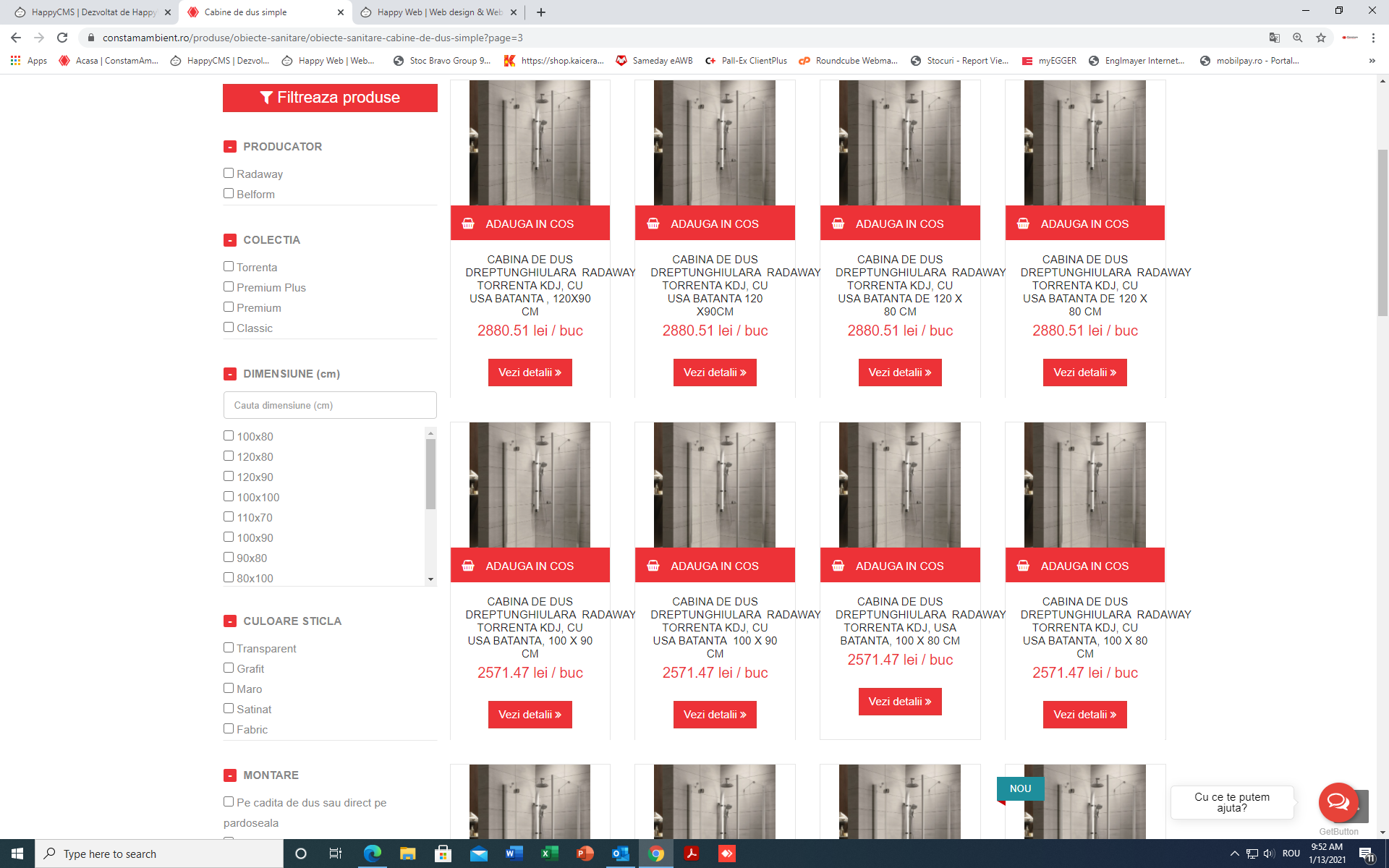Open Adobe Acrobat from taskbar
The height and width of the screenshot is (868, 1389).
tap(692, 854)
